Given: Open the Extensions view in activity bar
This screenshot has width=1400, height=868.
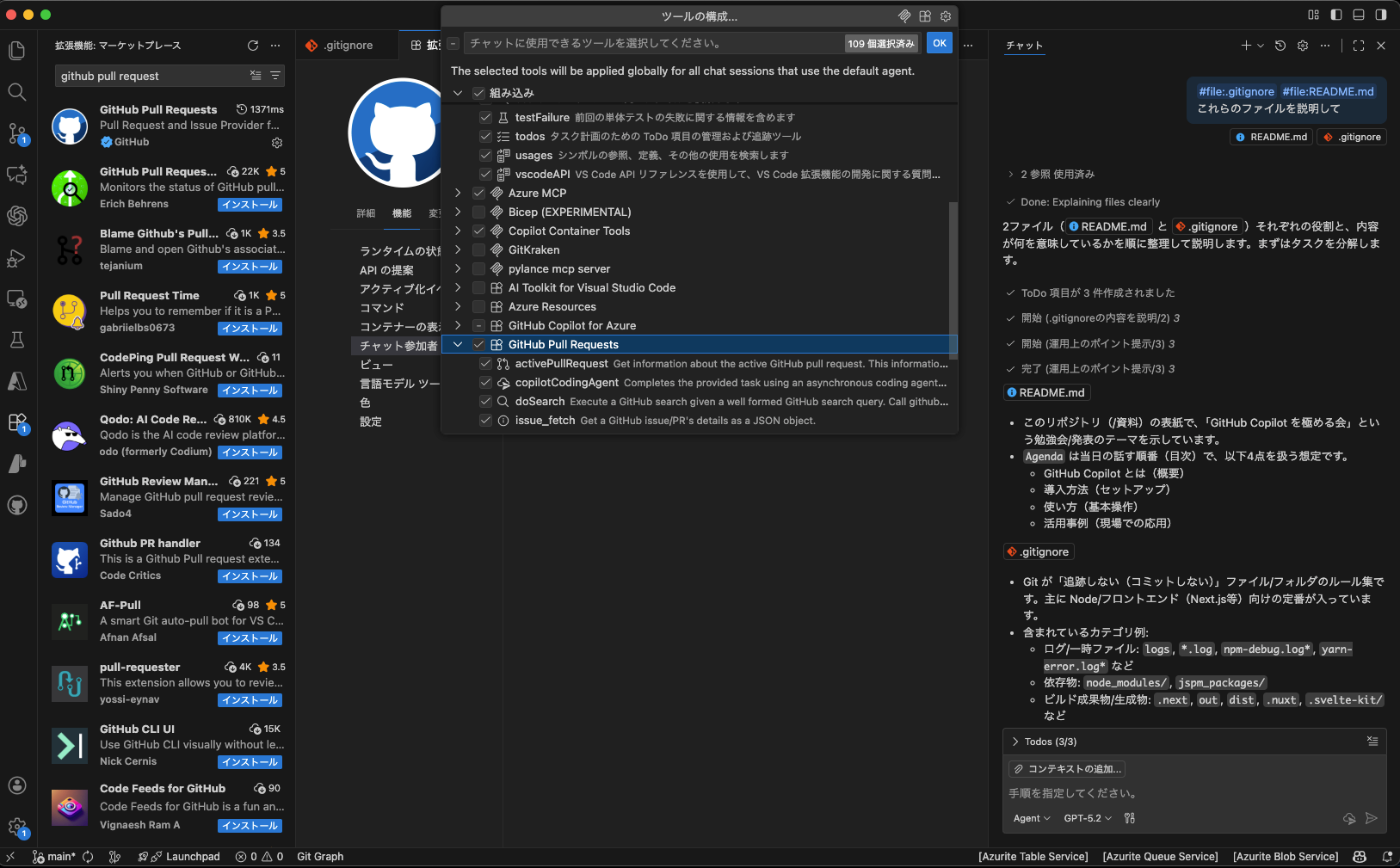Looking at the screenshot, I should 16,422.
